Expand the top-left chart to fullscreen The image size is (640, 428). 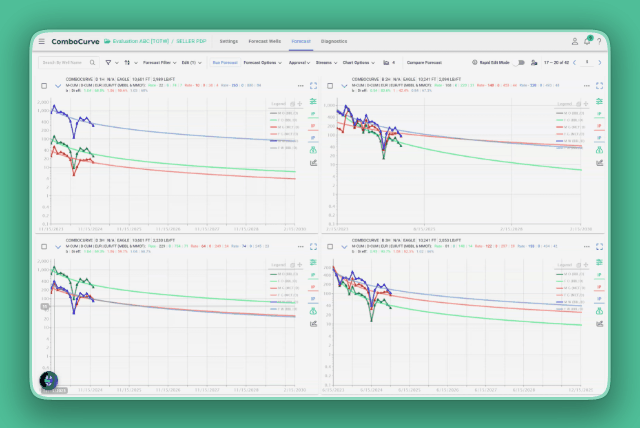(313, 86)
